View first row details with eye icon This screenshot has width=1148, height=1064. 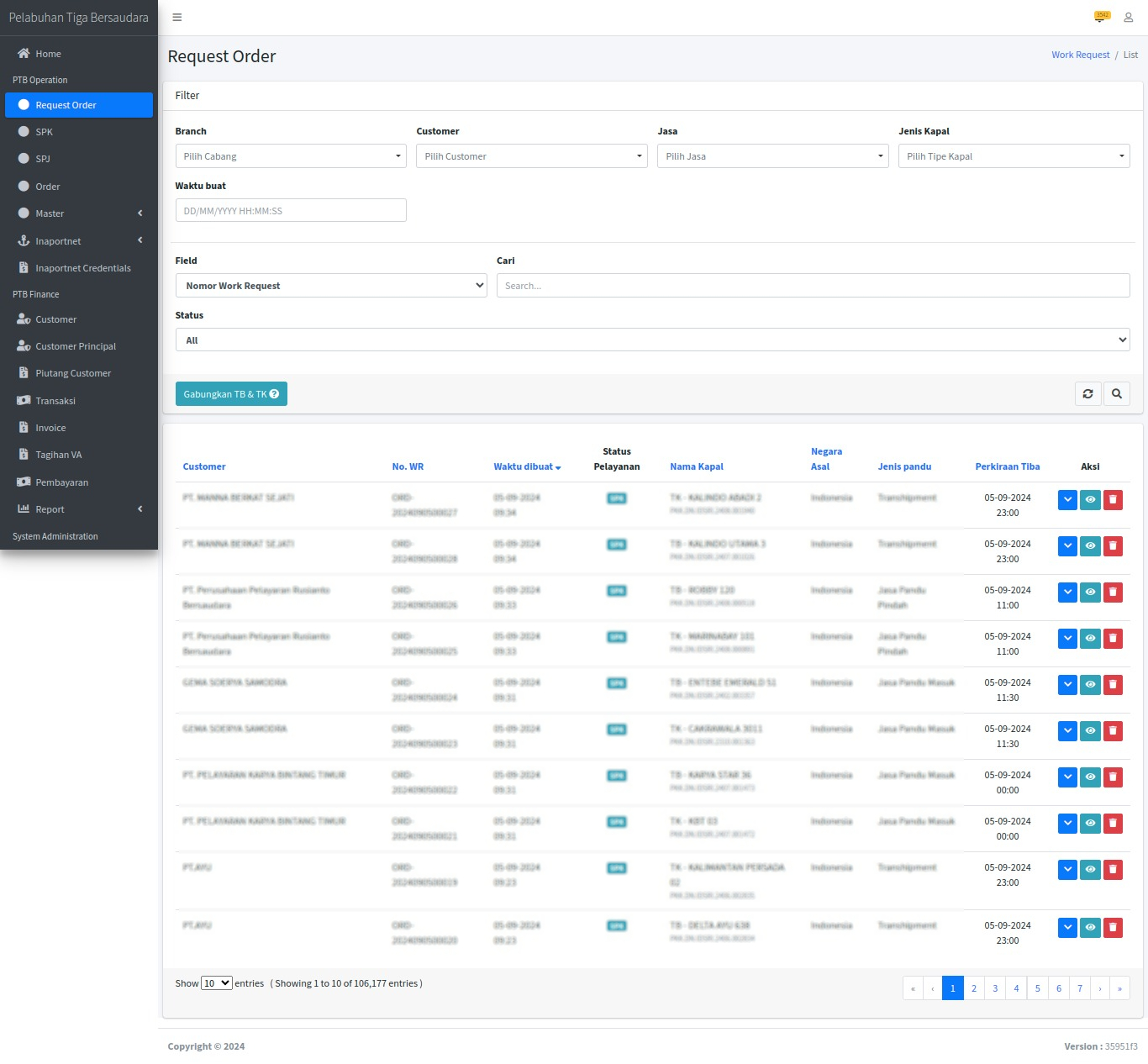click(x=1090, y=499)
